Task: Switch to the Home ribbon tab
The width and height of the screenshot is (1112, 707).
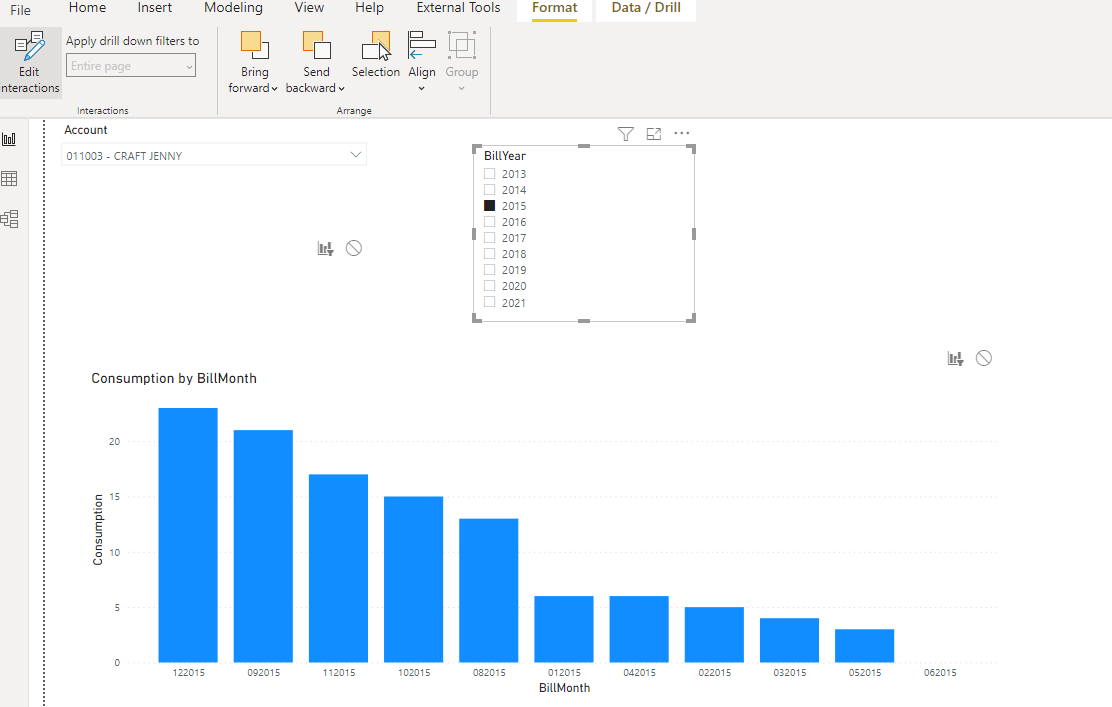Action: tap(87, 8)
